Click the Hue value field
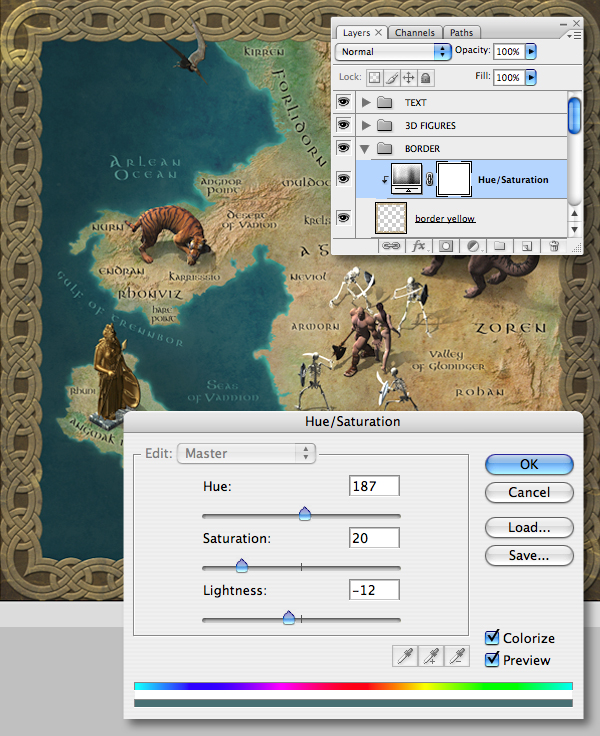The height and width of the screenshot is (736, 600). coord(374,486)
